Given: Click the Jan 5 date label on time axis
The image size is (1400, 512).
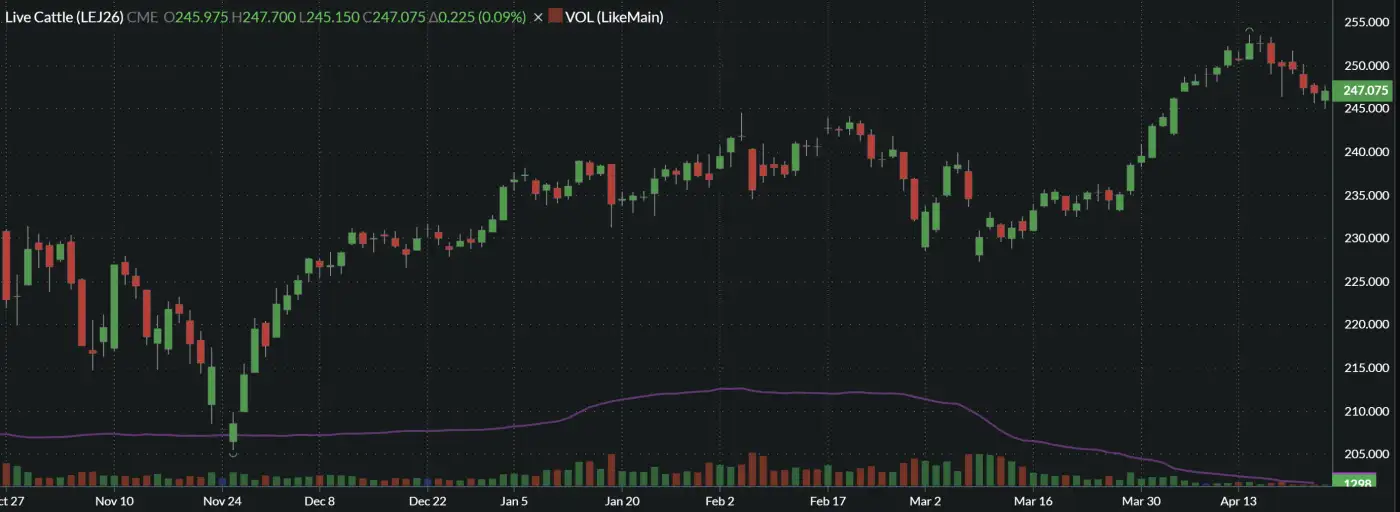Looking at the screenshot, I should (514, 500).
